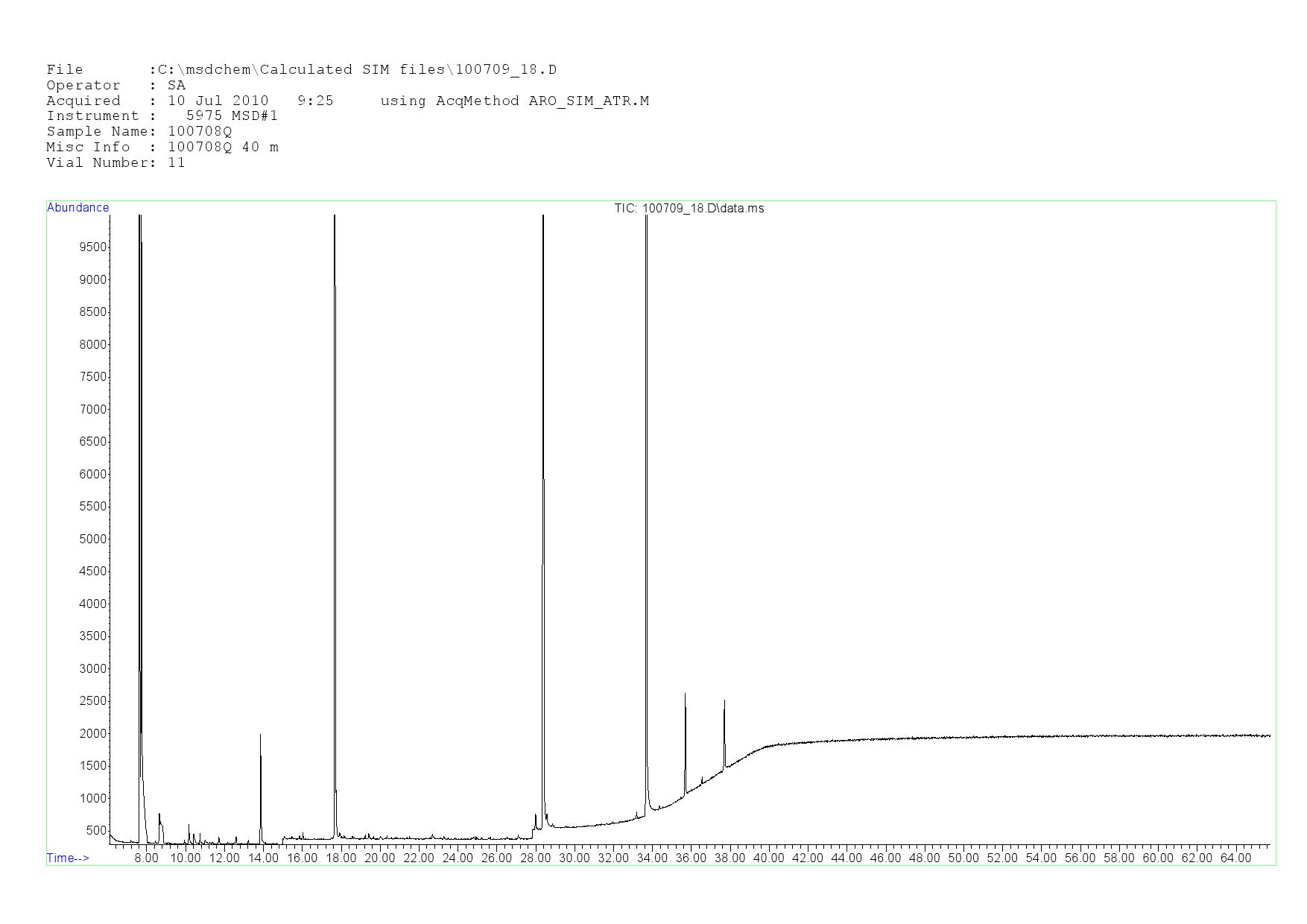Click the Vial Number 11 line
The height and width of the screenshot is (924, 1307).
[115, 163]
